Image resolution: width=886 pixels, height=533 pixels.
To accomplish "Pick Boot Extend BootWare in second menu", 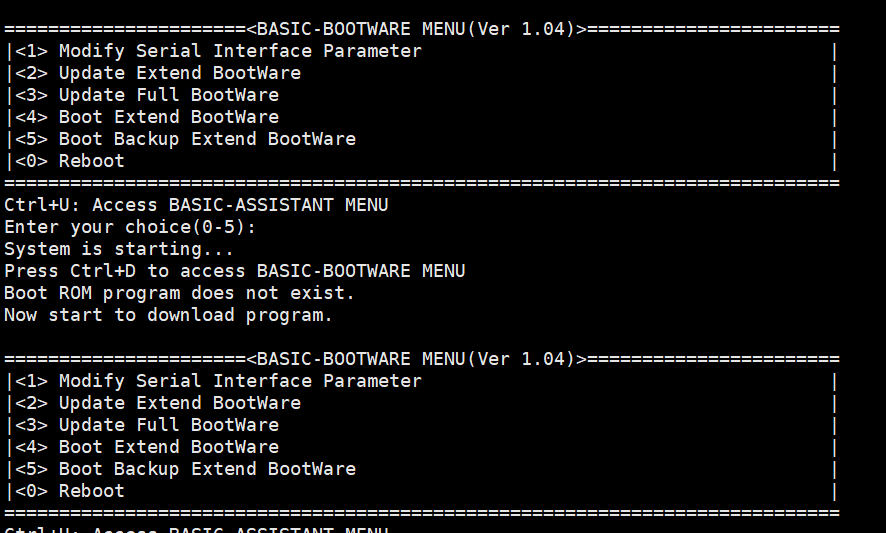I will [168, 447].
